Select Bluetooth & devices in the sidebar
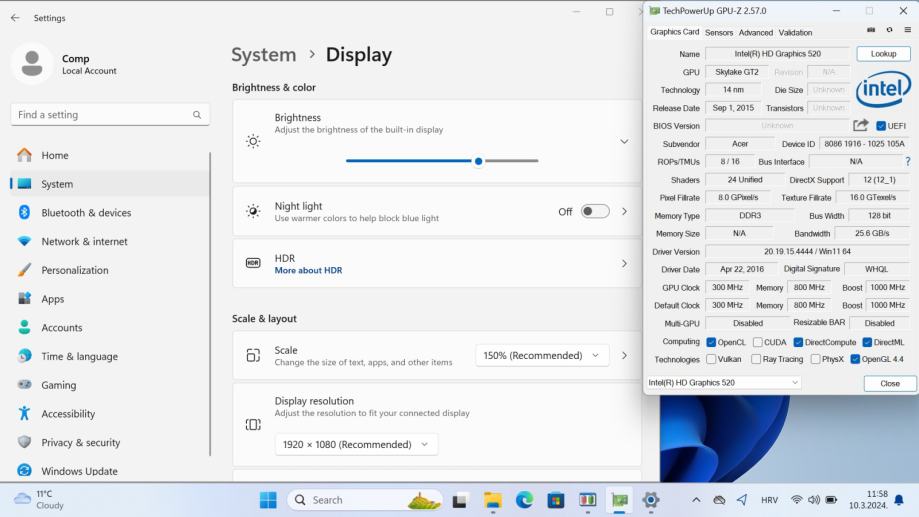 coord(86,213)
